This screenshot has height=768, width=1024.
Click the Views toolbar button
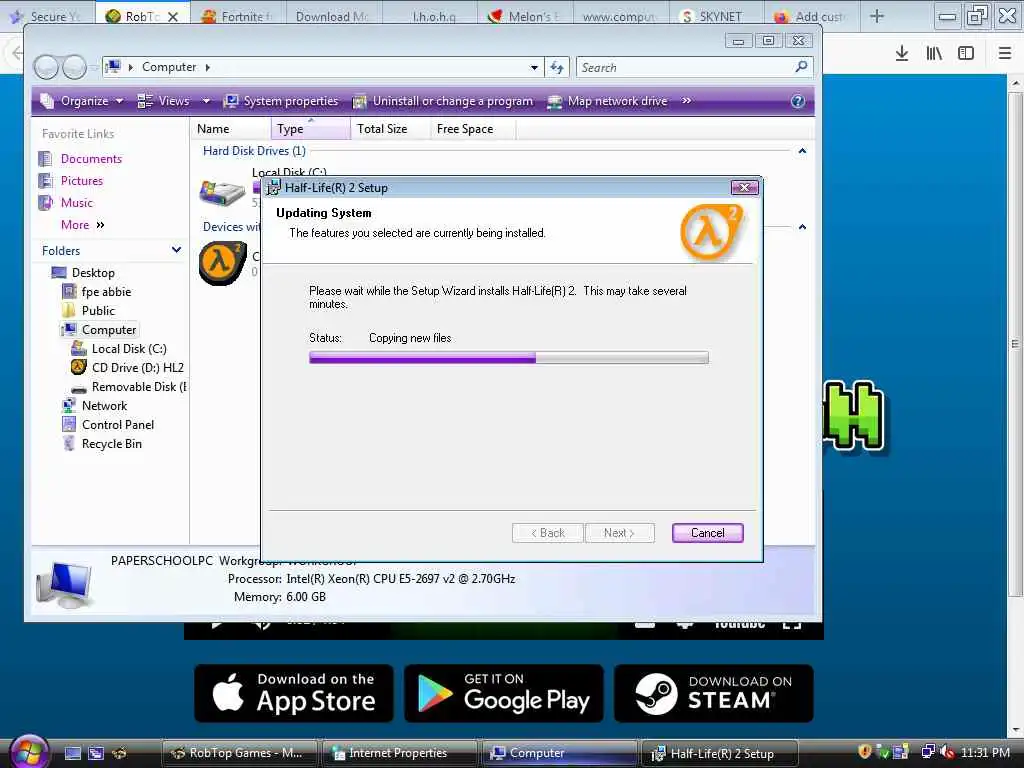(x=163, y=101)
